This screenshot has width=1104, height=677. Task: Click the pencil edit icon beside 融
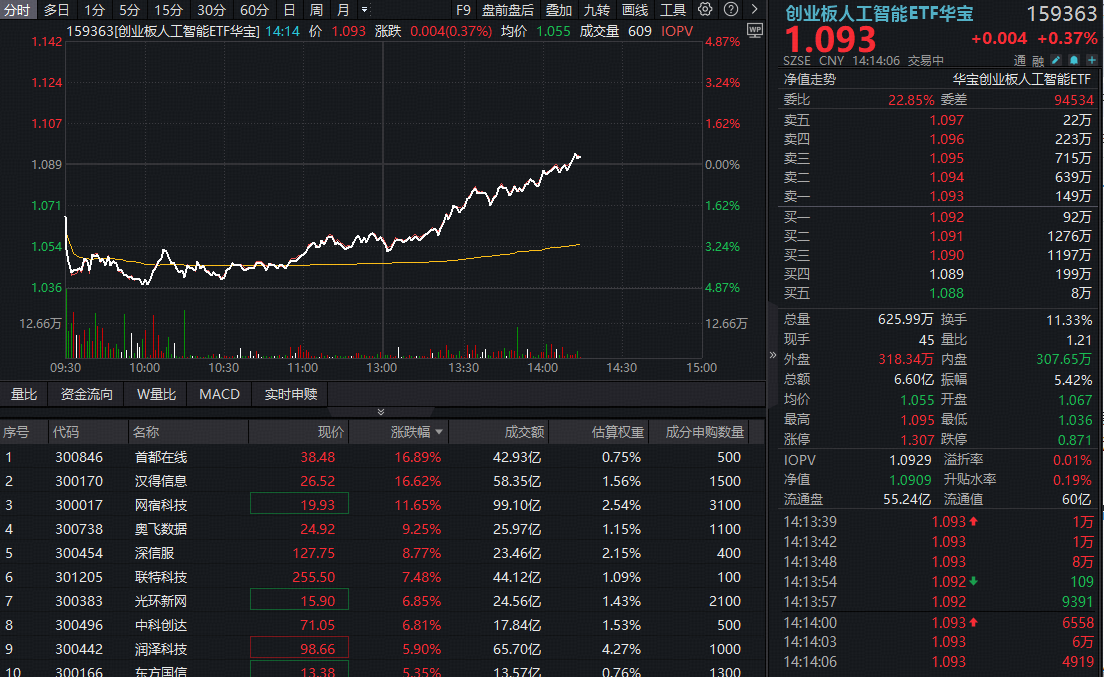pos(1055,60)
